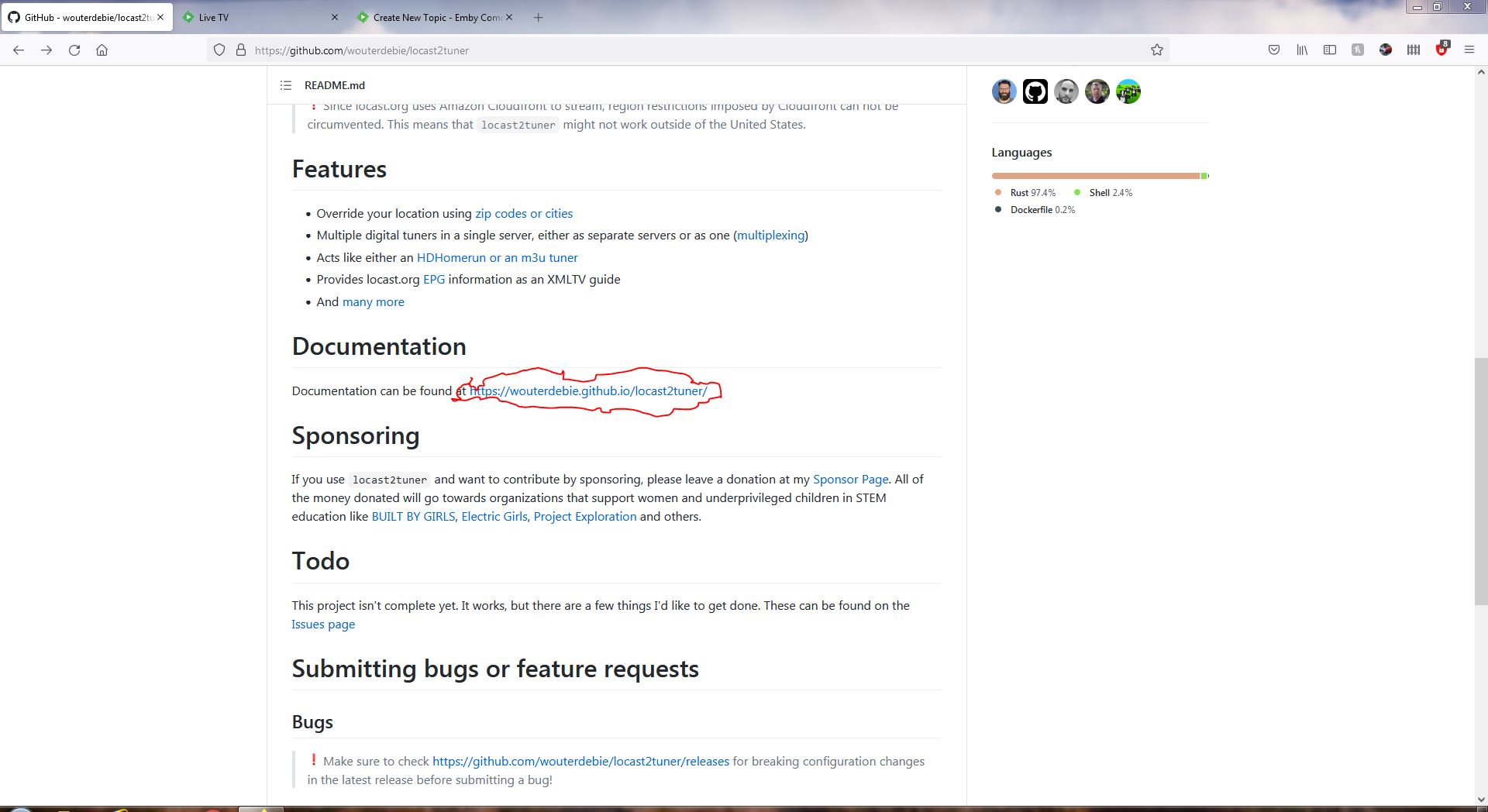
Task: Open the Project Exploration link
Action: (x=585, y=517)
